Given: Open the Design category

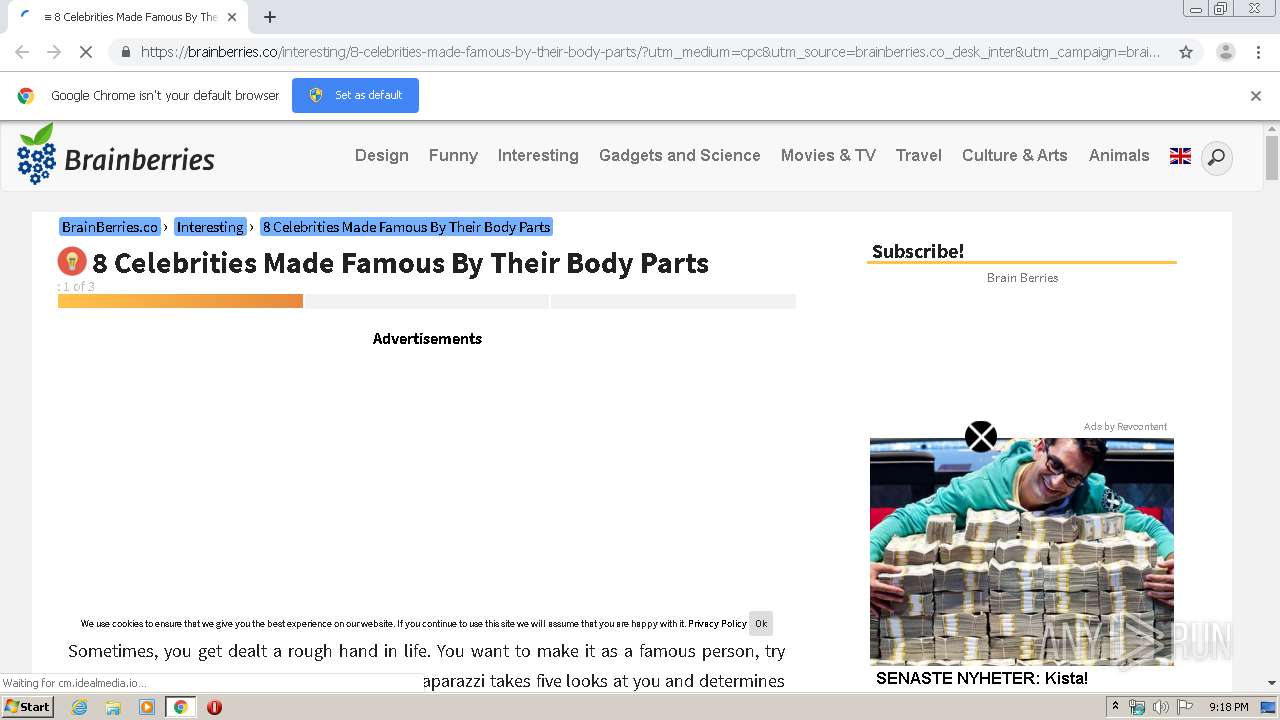Looking at the screenshot, I should [x=382, y=155].
